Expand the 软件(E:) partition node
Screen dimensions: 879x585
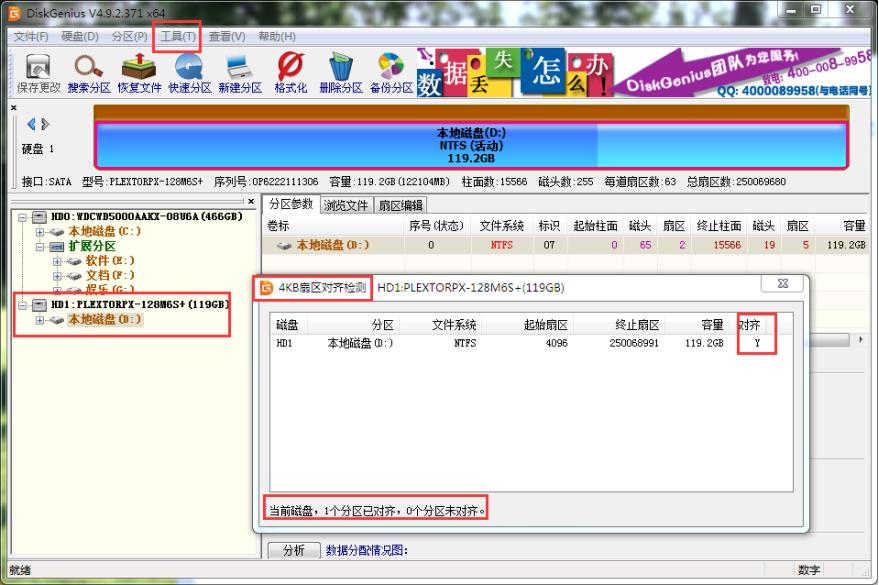[x=57, y=261]
